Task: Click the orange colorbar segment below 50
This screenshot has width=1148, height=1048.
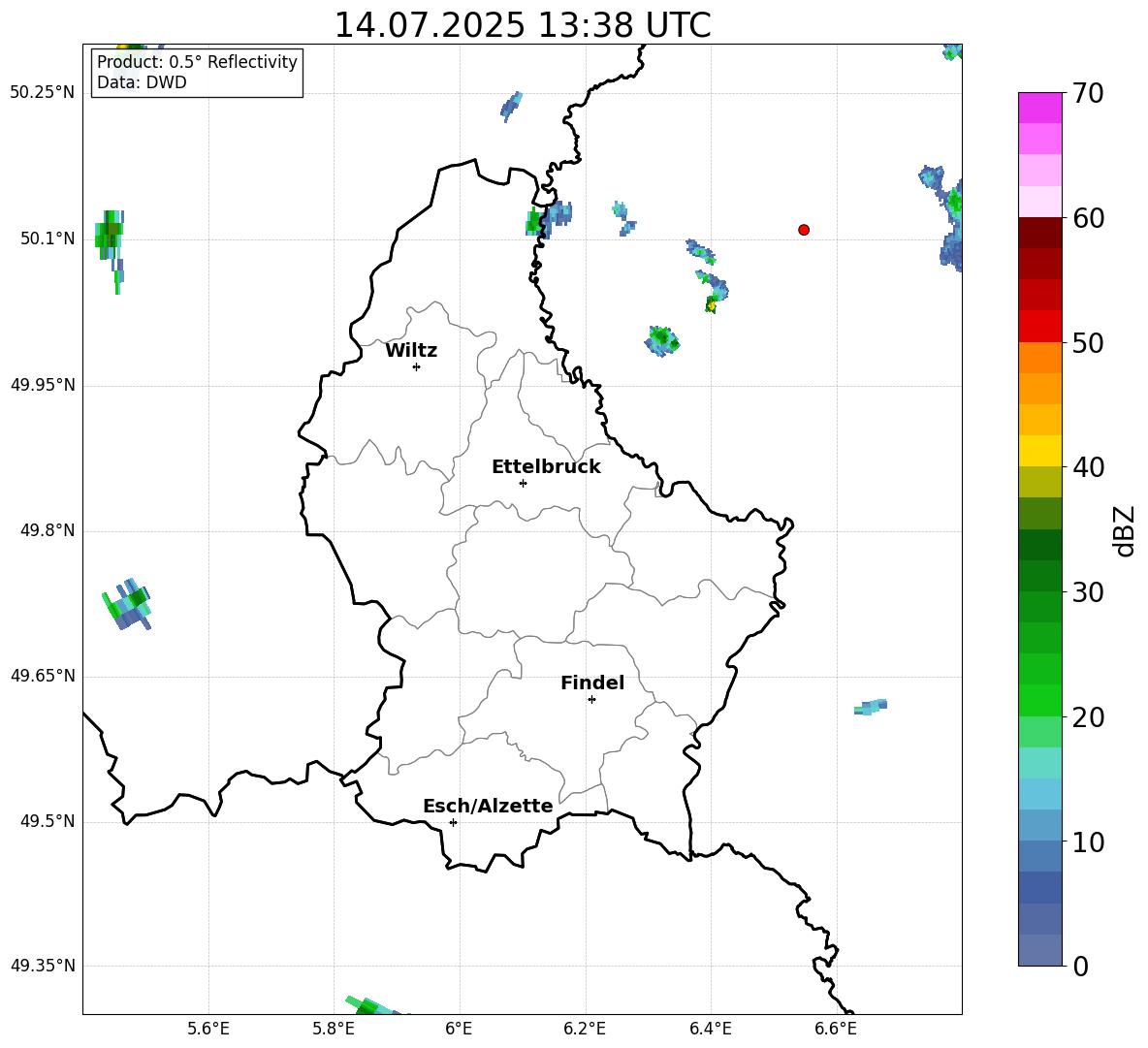Action: pyautogui.click(x=1040, y=357)
